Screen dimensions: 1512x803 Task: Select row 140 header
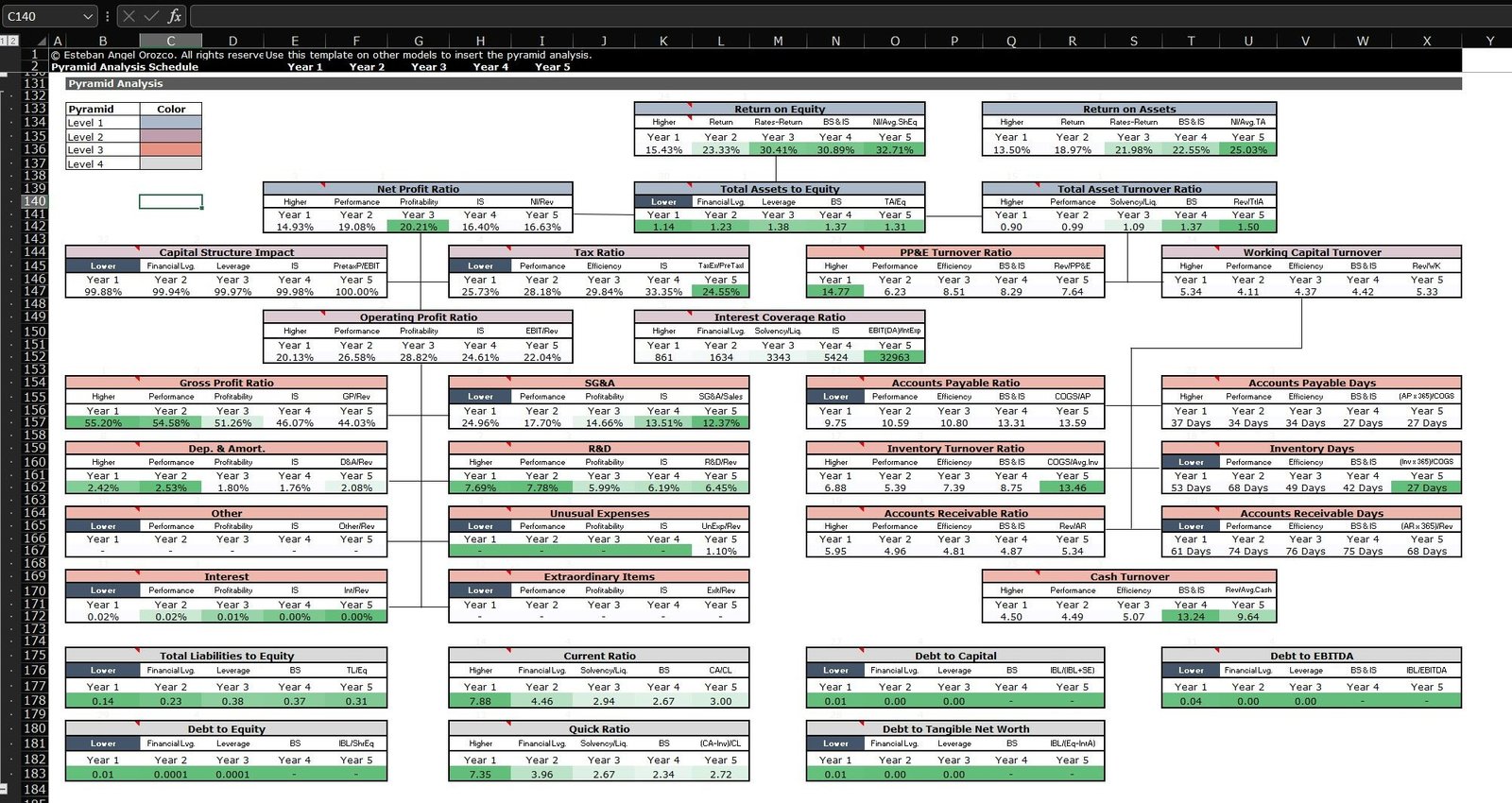click(34, 201)
